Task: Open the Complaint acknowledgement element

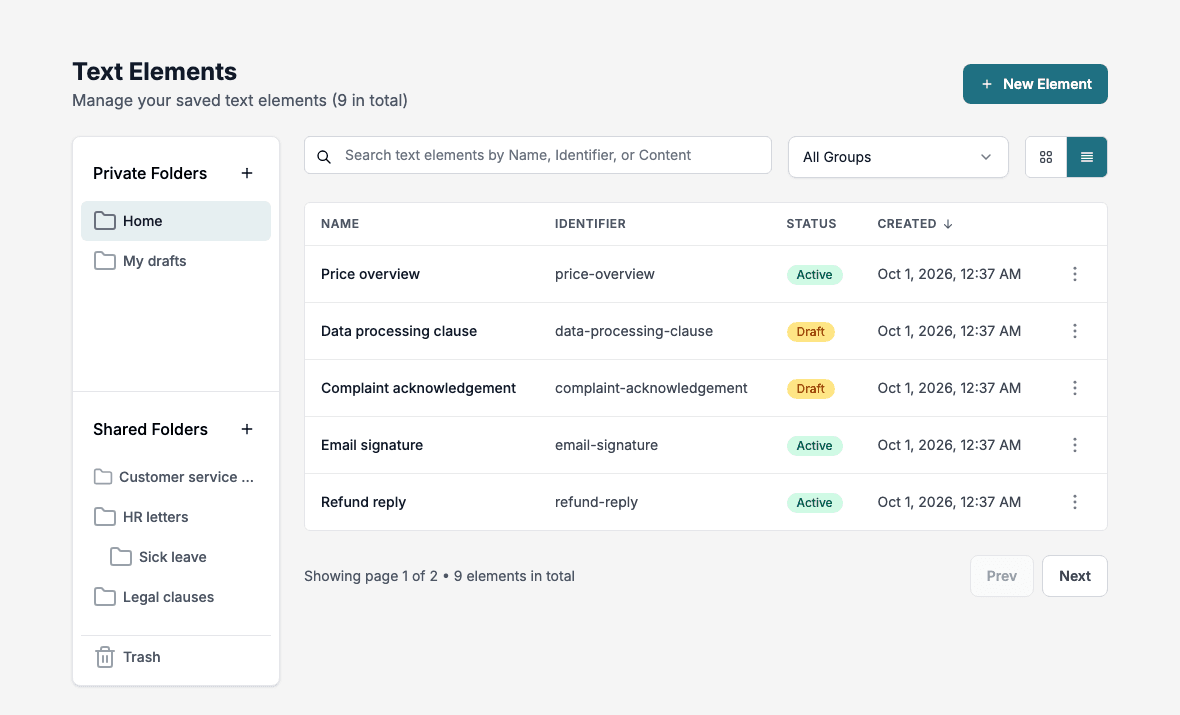Action: (418, 388)
